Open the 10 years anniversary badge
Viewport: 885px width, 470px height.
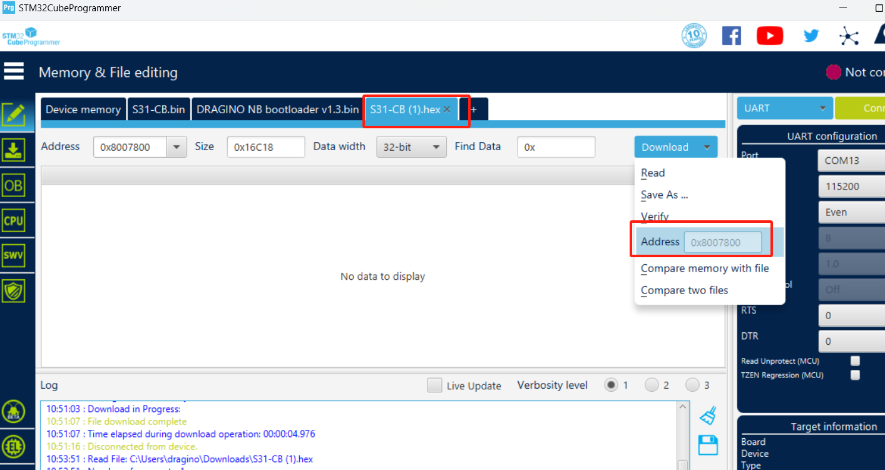(x=694, y=36)
